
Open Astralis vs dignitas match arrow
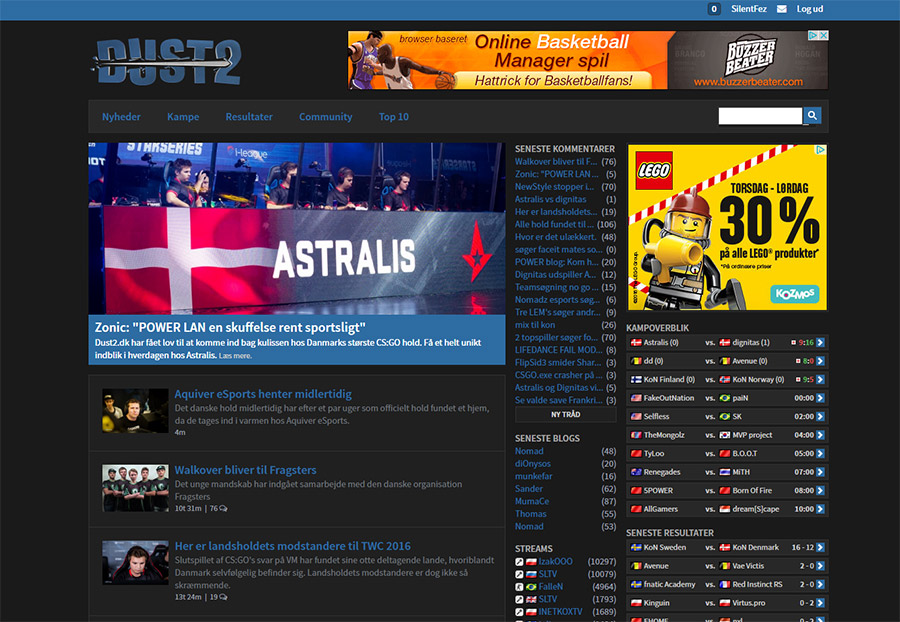click(x=820, y=343)
